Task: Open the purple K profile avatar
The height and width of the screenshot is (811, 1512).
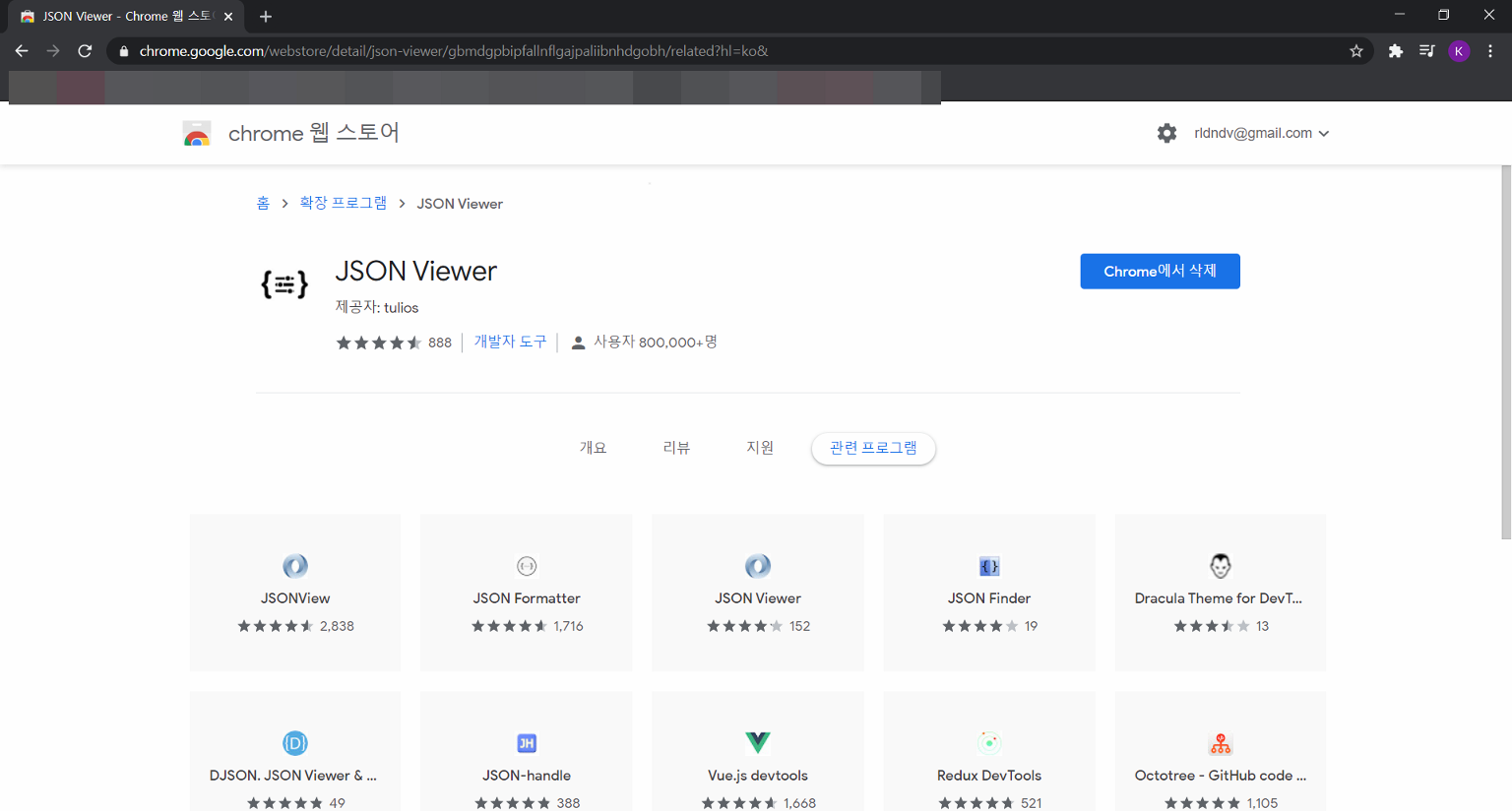Action: (1459, 51)
